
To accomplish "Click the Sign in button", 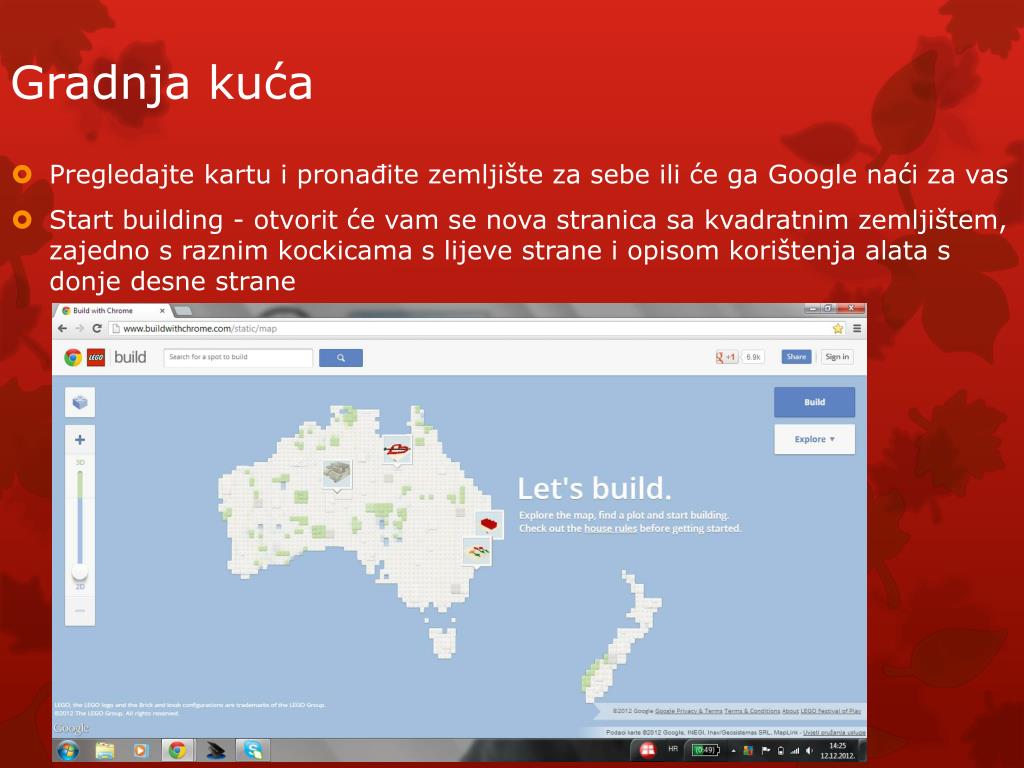I will click(837, 357).
